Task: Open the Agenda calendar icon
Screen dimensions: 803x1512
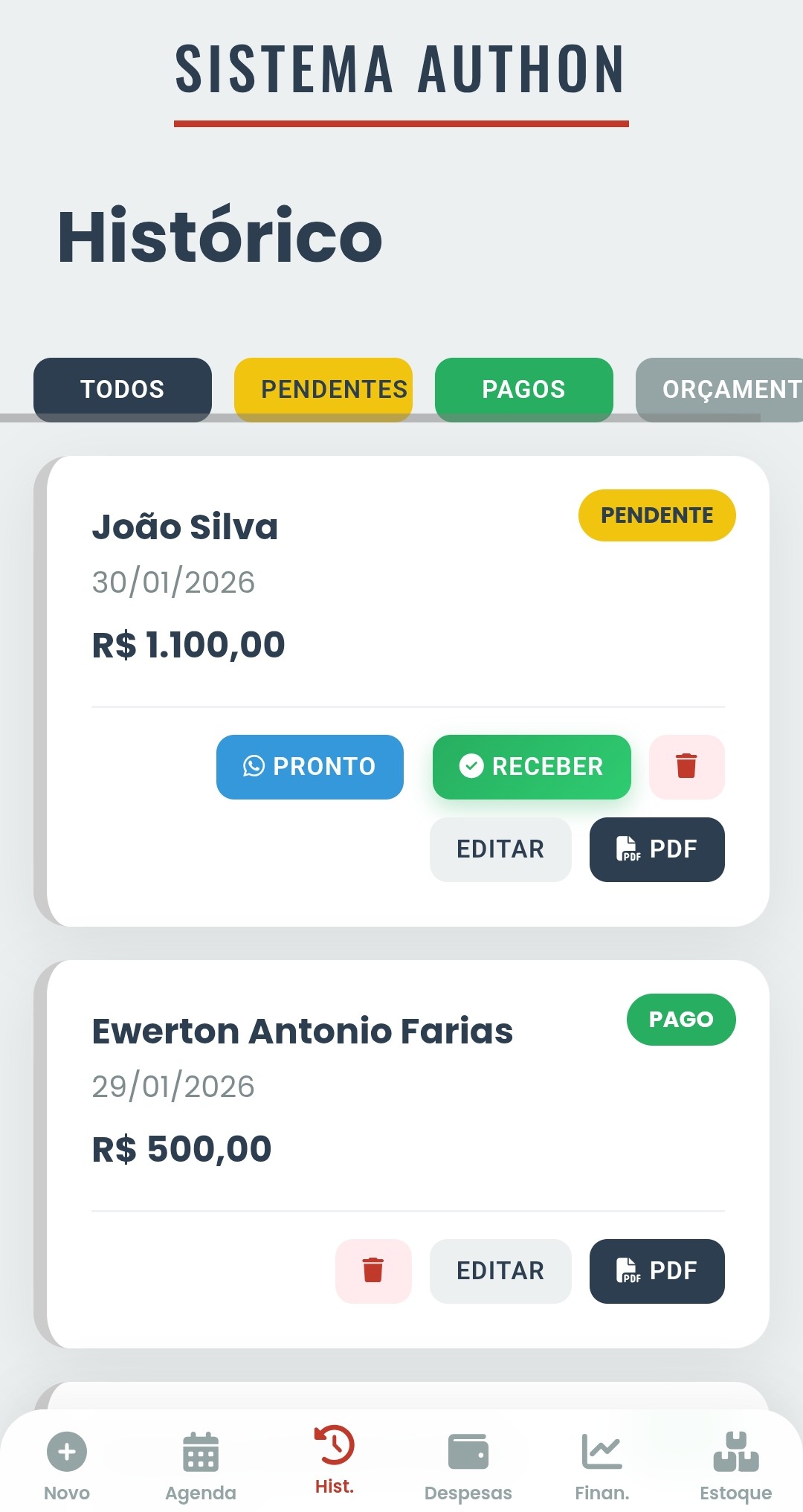Action: 201,1451
